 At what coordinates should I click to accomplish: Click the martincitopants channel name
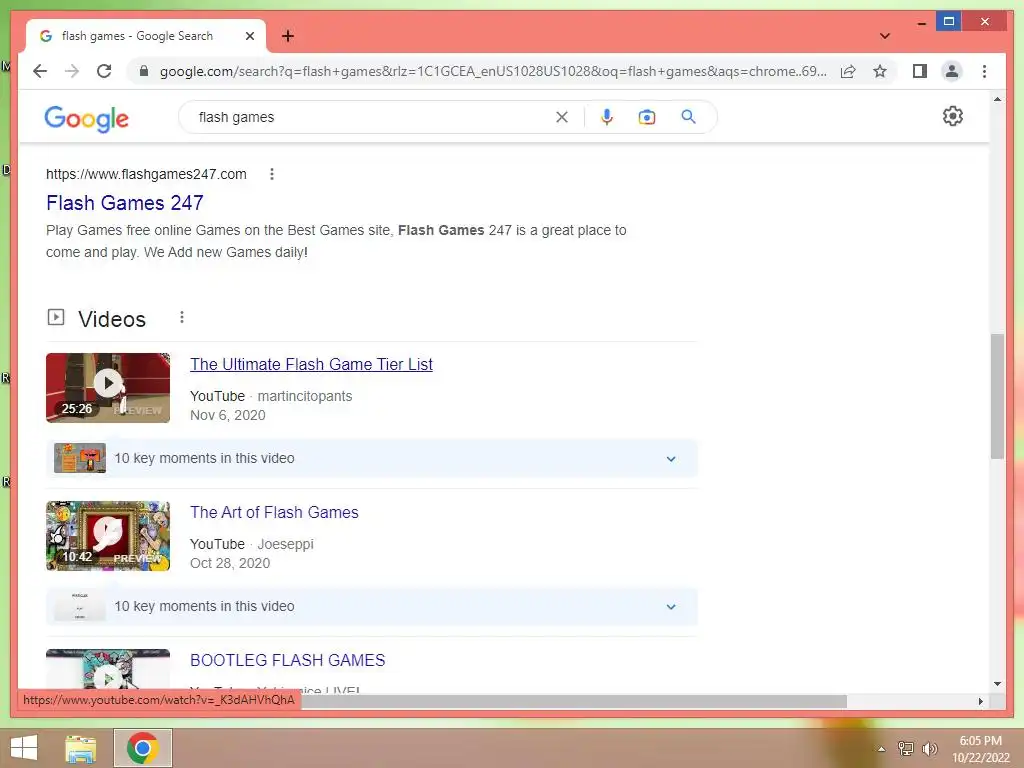tap(305, 396)
